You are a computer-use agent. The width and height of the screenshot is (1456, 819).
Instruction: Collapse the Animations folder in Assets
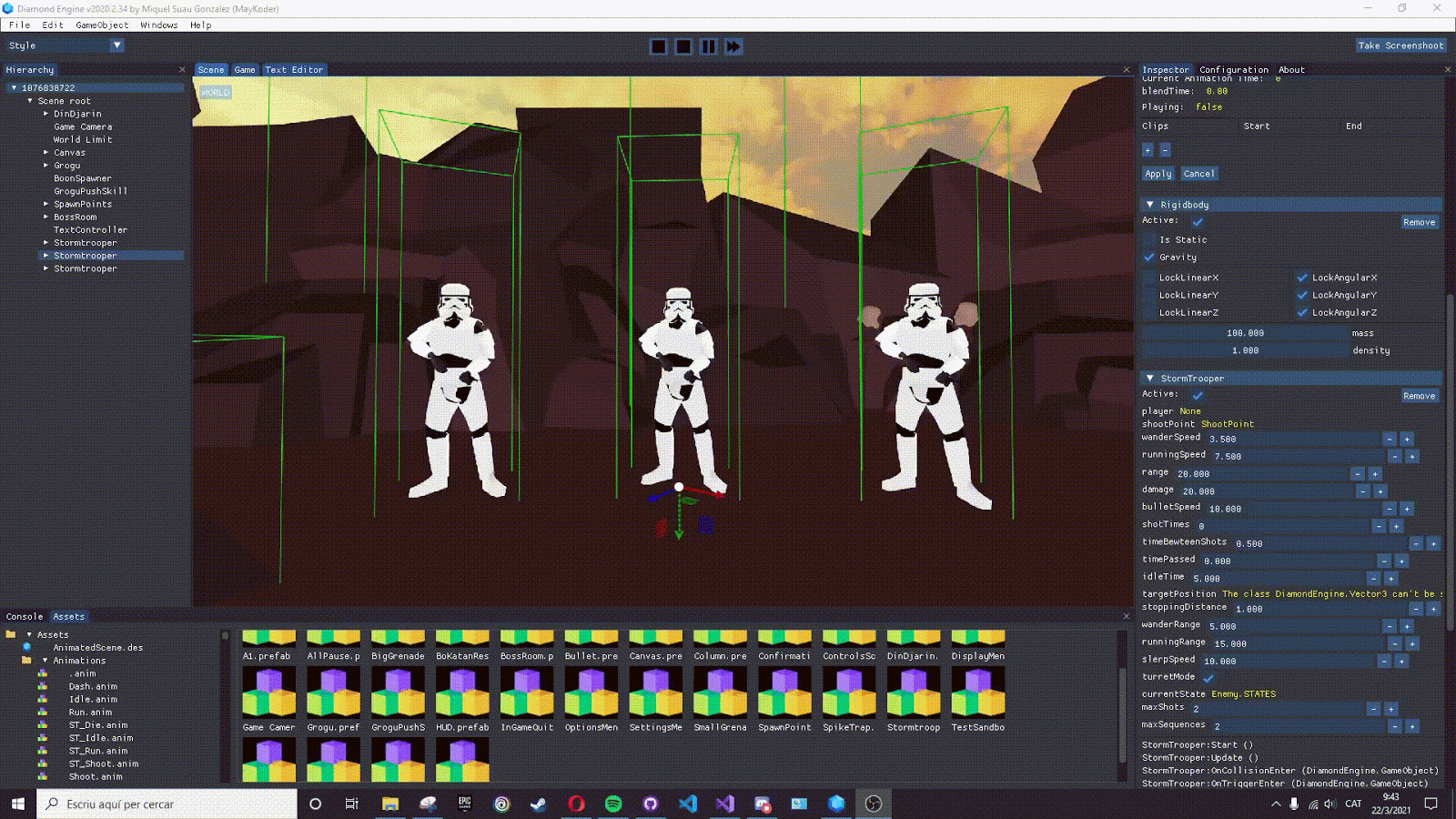[45, 661]
